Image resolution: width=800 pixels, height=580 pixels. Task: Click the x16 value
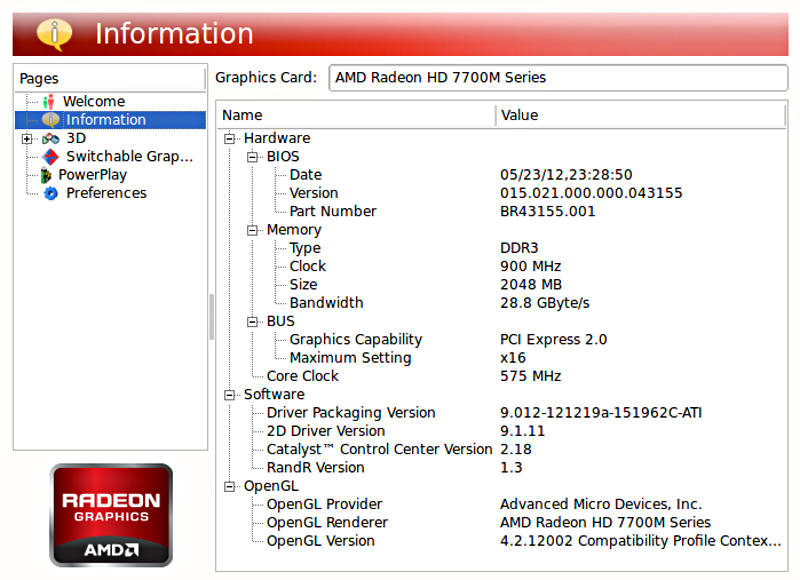[513, 358]
